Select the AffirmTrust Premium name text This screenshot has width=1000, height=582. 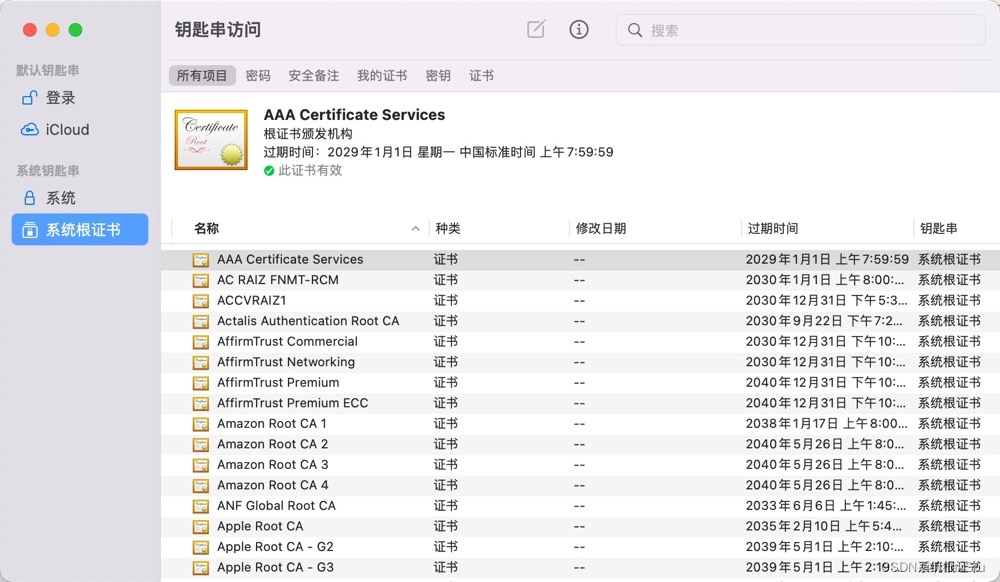tap(278, 382)
